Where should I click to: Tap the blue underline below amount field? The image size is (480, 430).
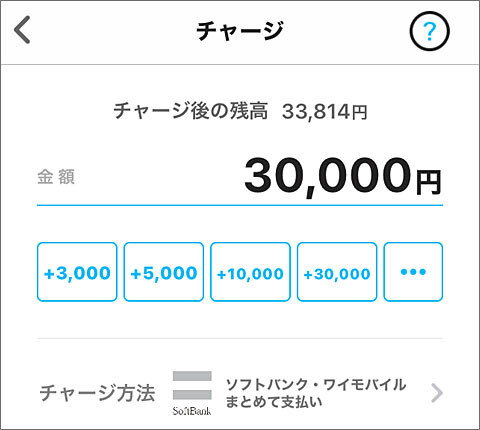(240, 205)
